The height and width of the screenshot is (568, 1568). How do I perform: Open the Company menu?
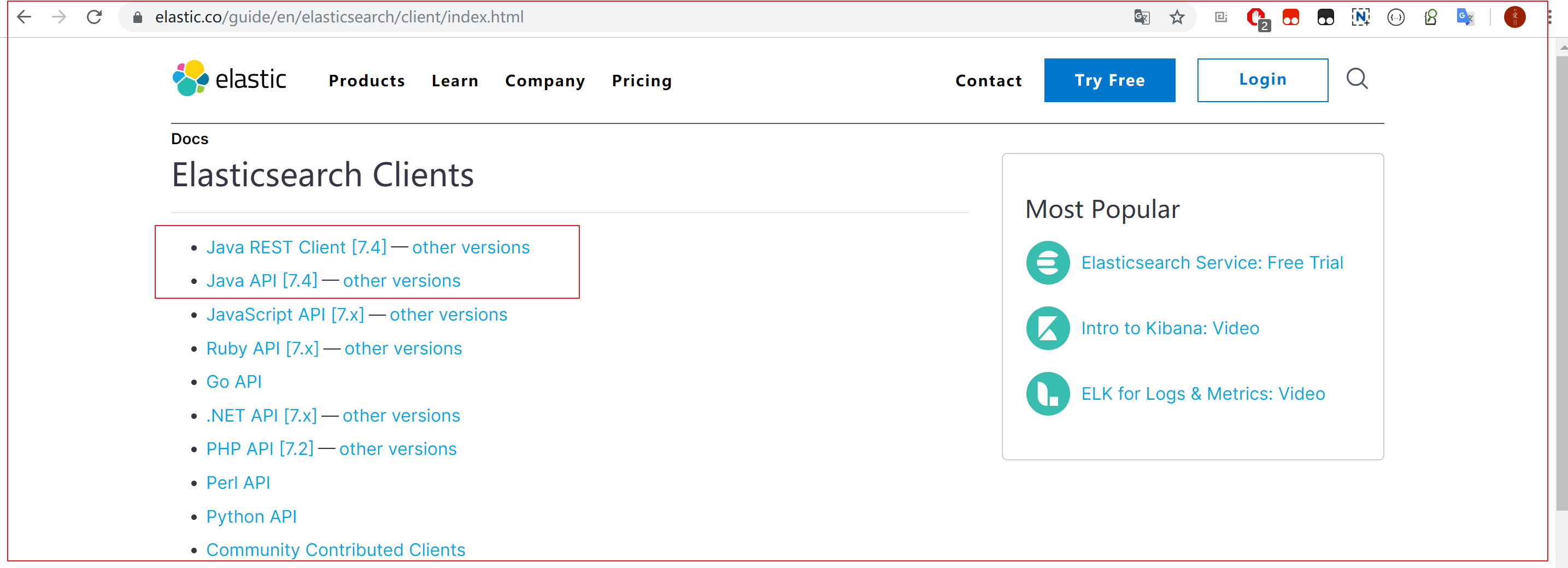[x=545, y=80]
